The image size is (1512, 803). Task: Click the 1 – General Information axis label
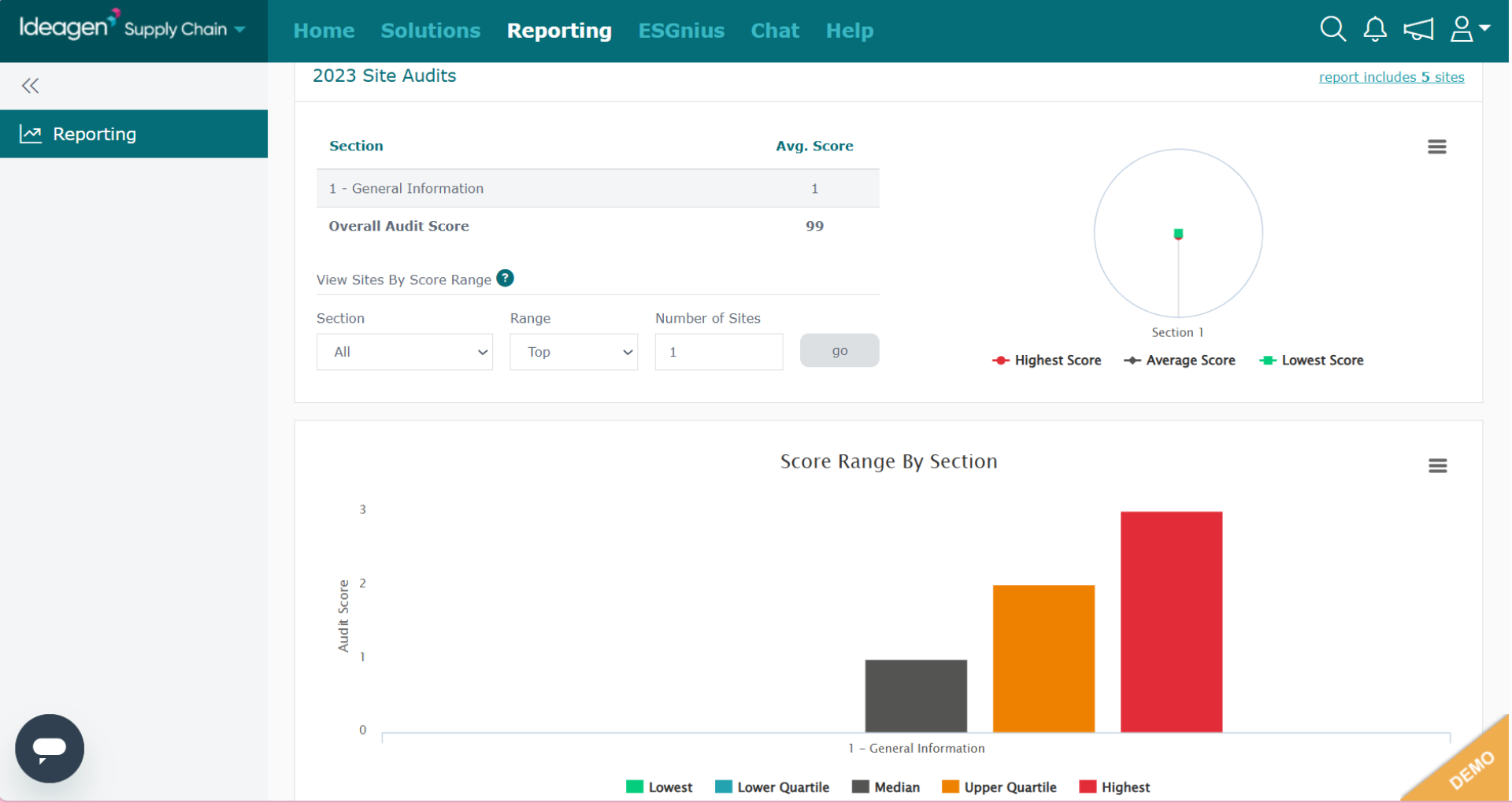click(916, 748)
